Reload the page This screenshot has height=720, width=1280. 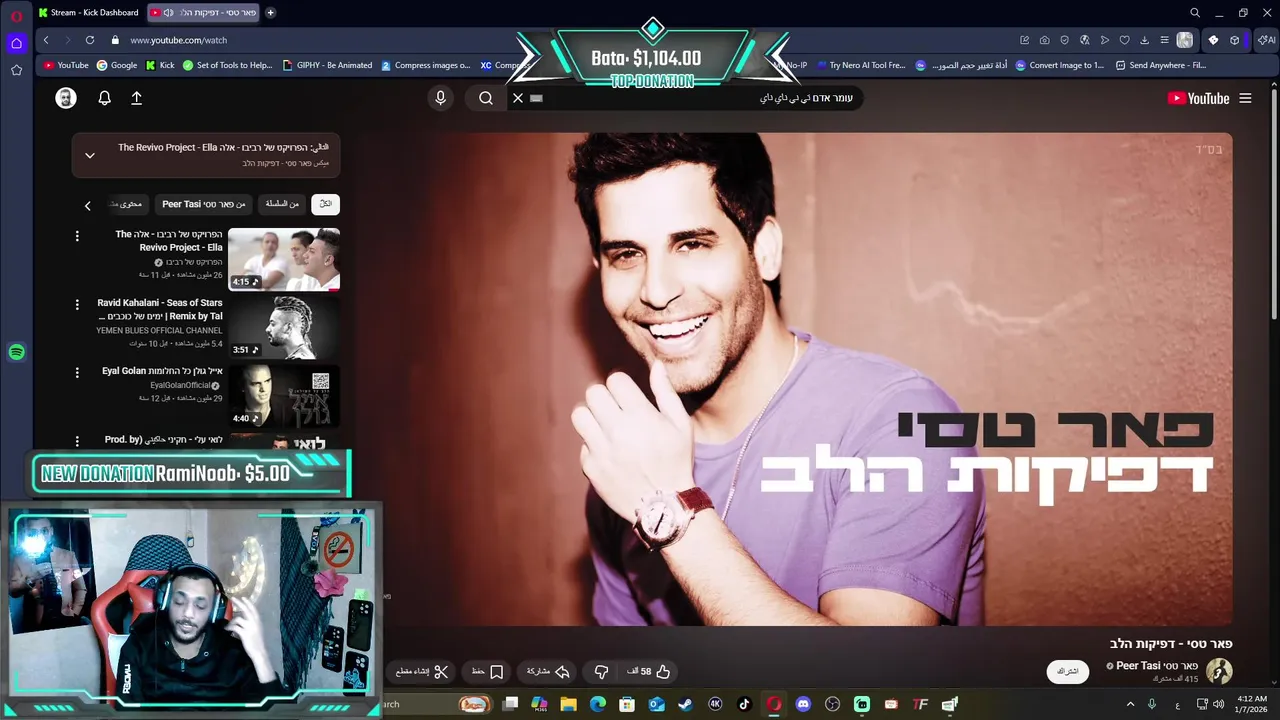pyautogui.click(x=90, y=40)
